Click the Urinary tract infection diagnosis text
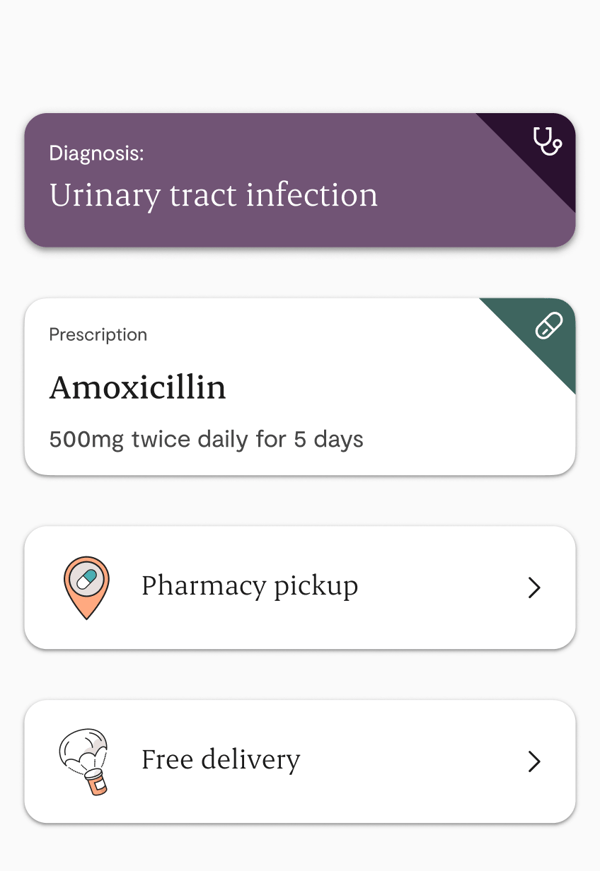Screen dimensions: 600x871 pyautogui.click(x=213, y=195)
